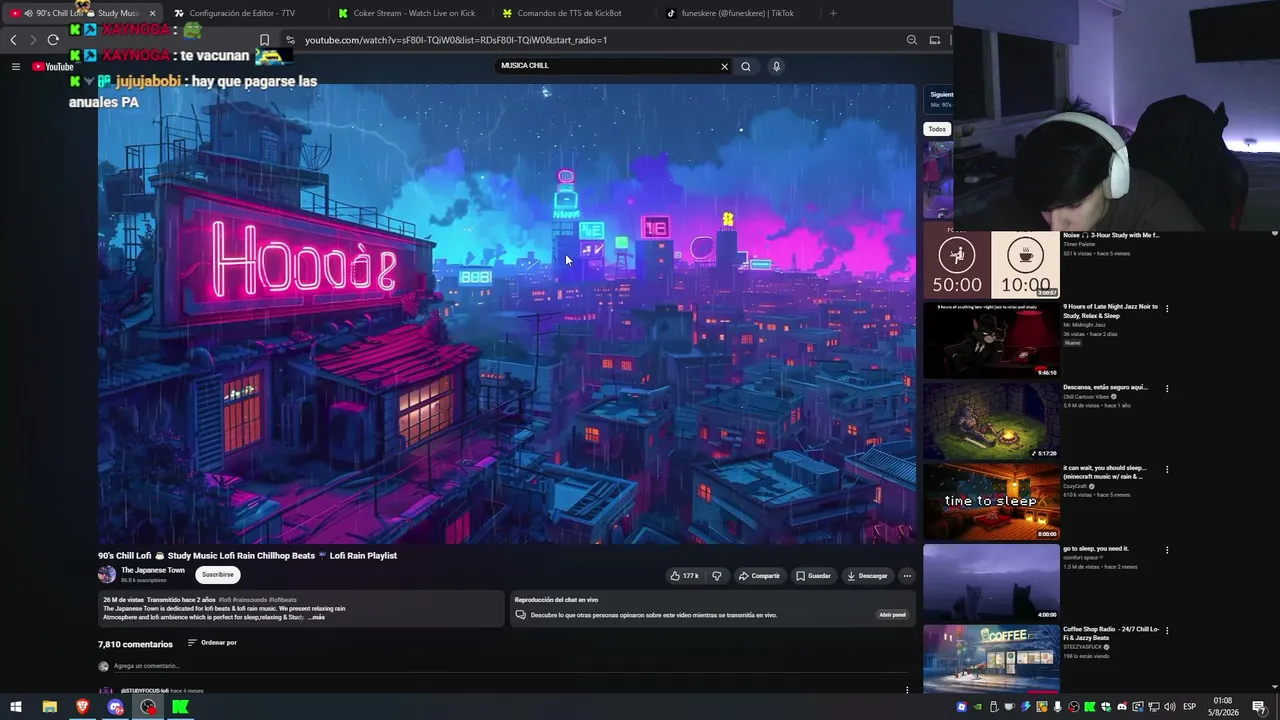Open the Windows notification center
This screenshot has height=720, width=1280.
point(1259,707)
